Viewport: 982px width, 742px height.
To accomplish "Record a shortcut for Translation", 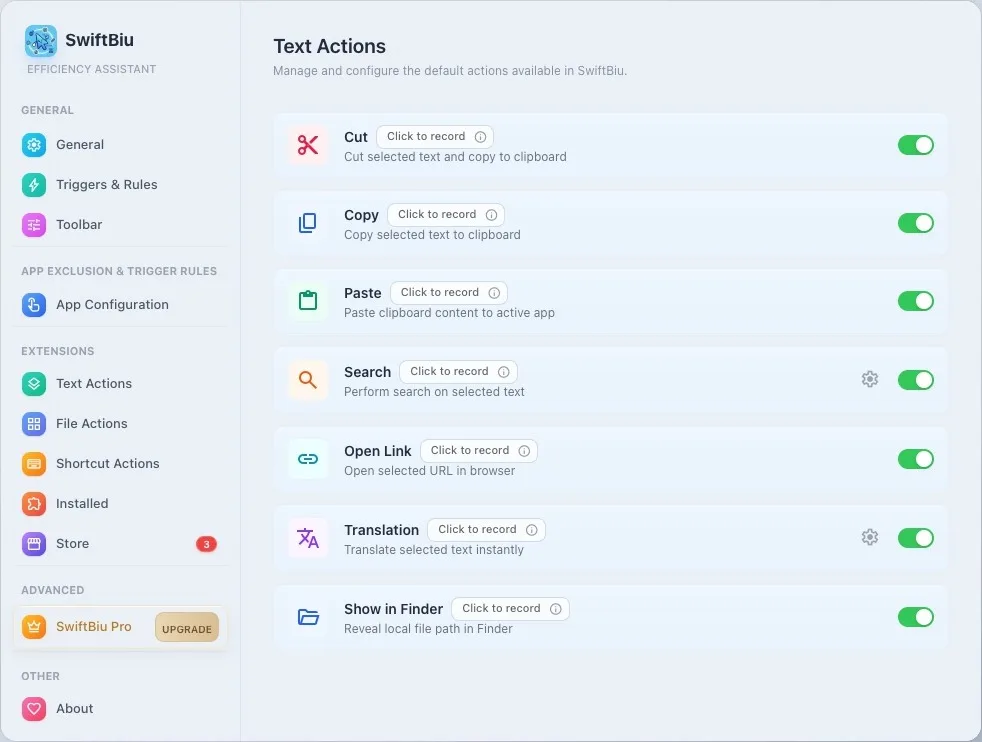I will tap(487, 530).
